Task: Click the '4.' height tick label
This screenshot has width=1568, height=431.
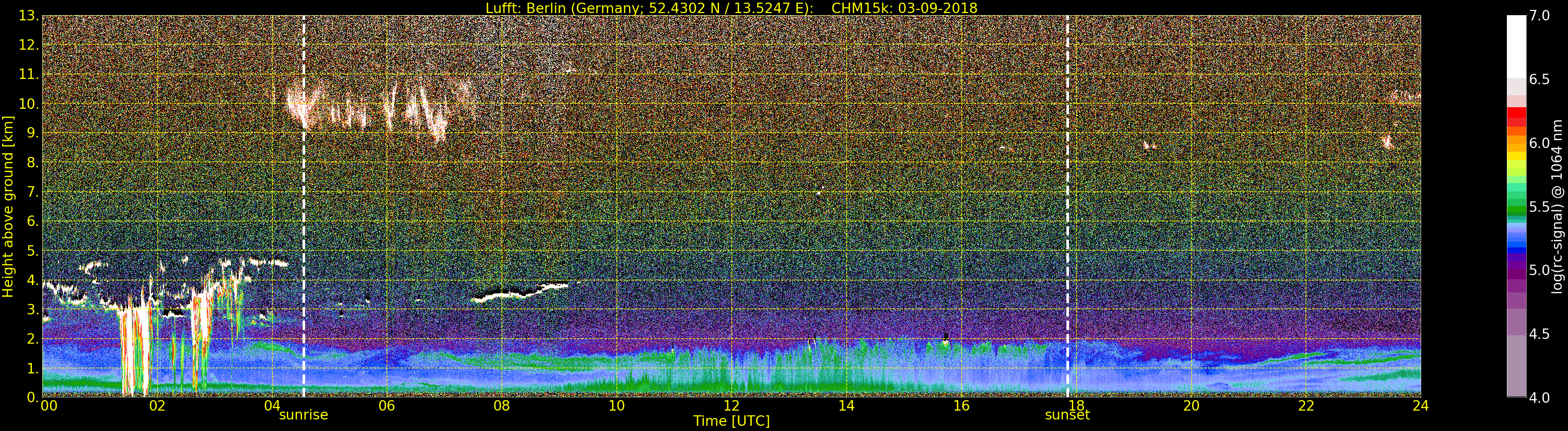Action: (x=33, y=280)
